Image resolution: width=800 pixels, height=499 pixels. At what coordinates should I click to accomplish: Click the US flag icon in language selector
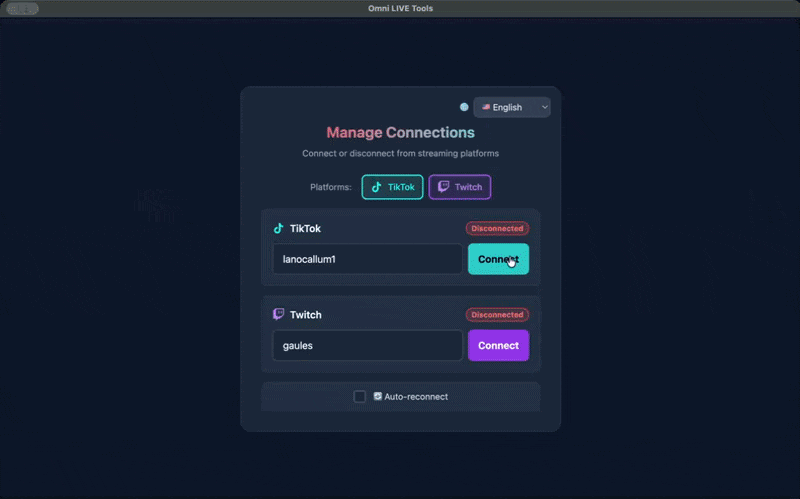click(486, 107)
